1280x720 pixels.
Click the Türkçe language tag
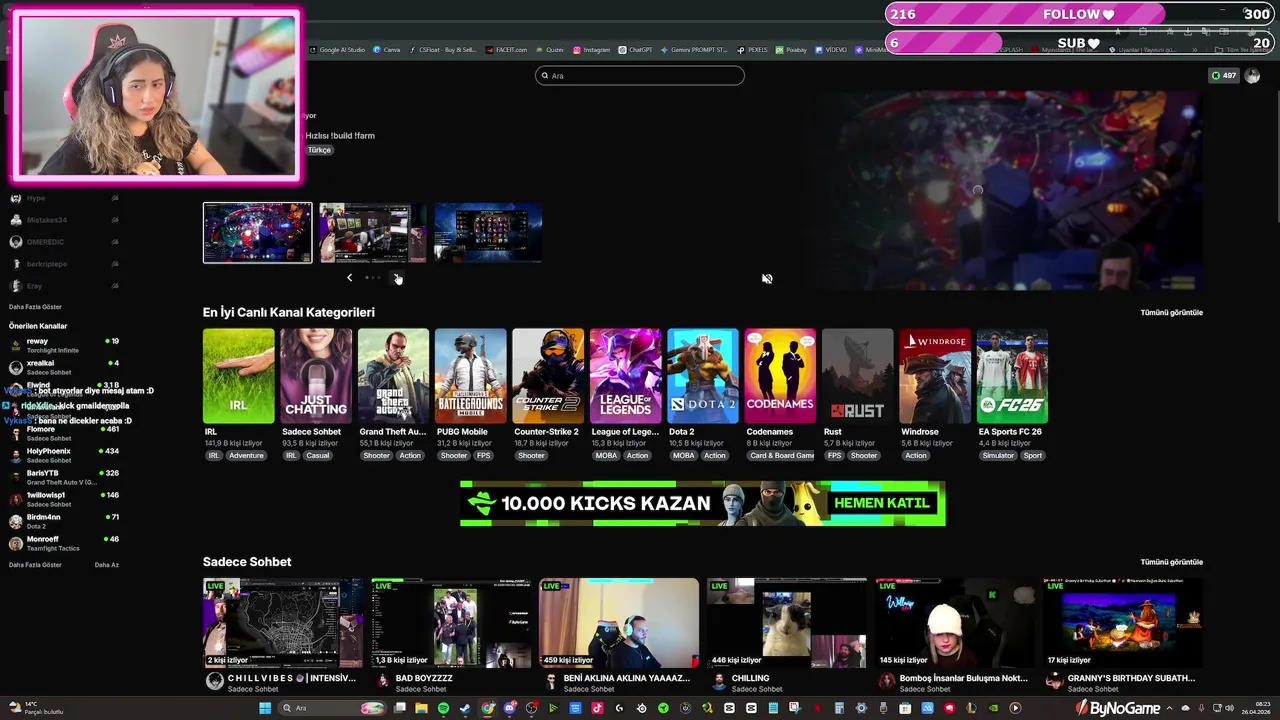pyautogui.click(x=319, y=150)
